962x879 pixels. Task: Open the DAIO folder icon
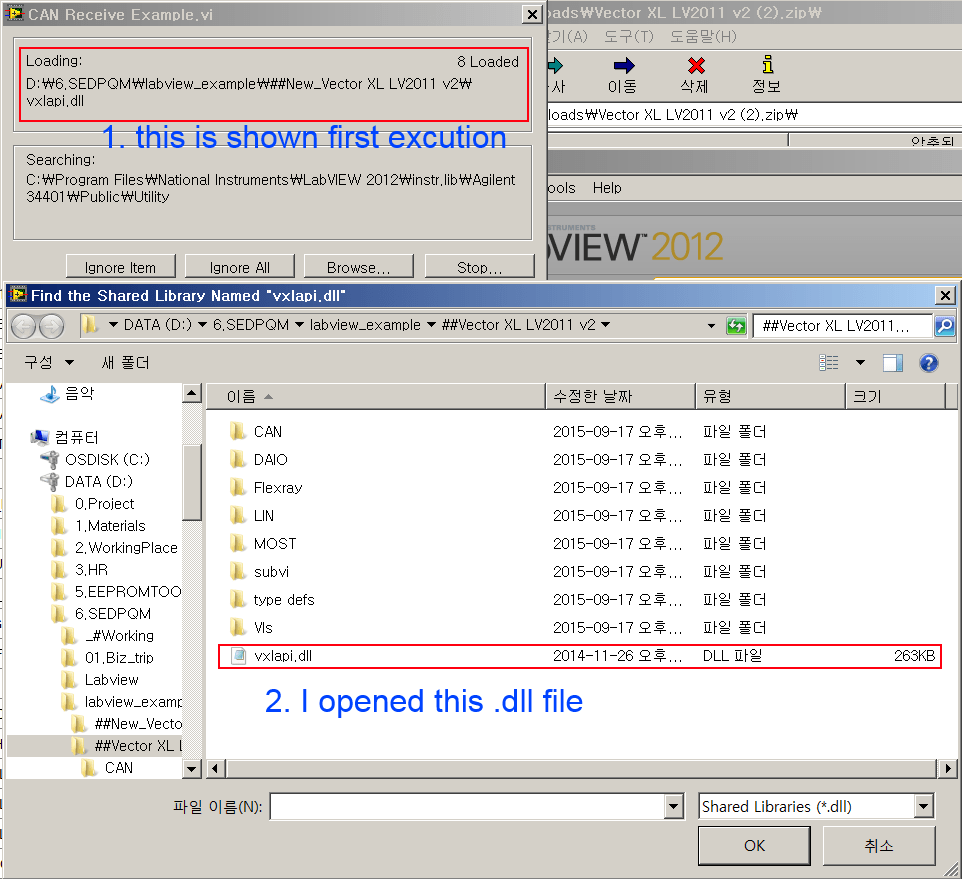click(238, 459)
